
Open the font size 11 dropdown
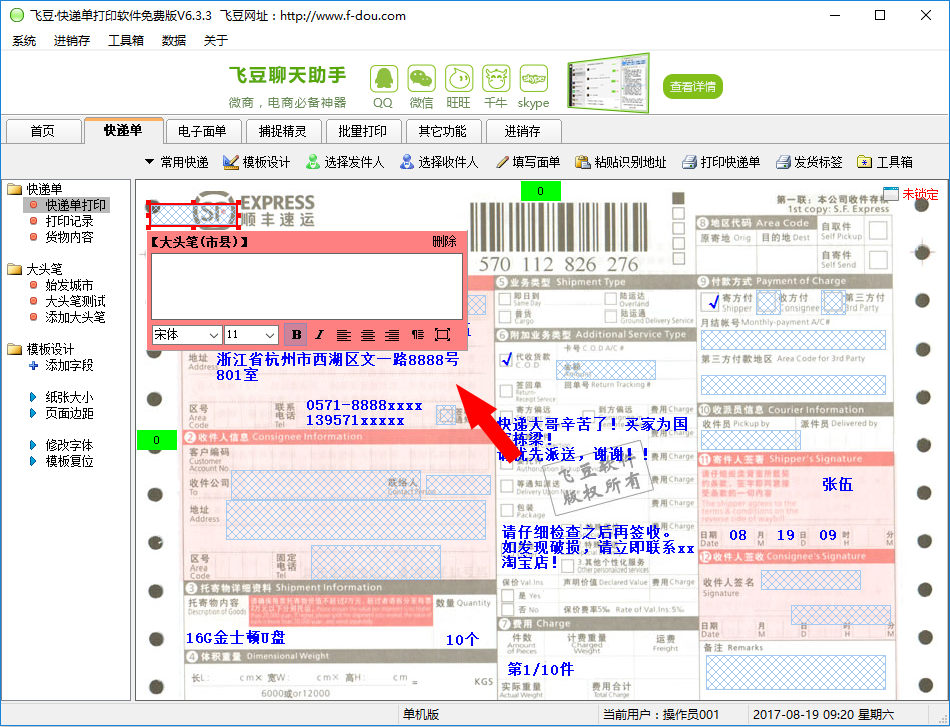tap(251, 334)
